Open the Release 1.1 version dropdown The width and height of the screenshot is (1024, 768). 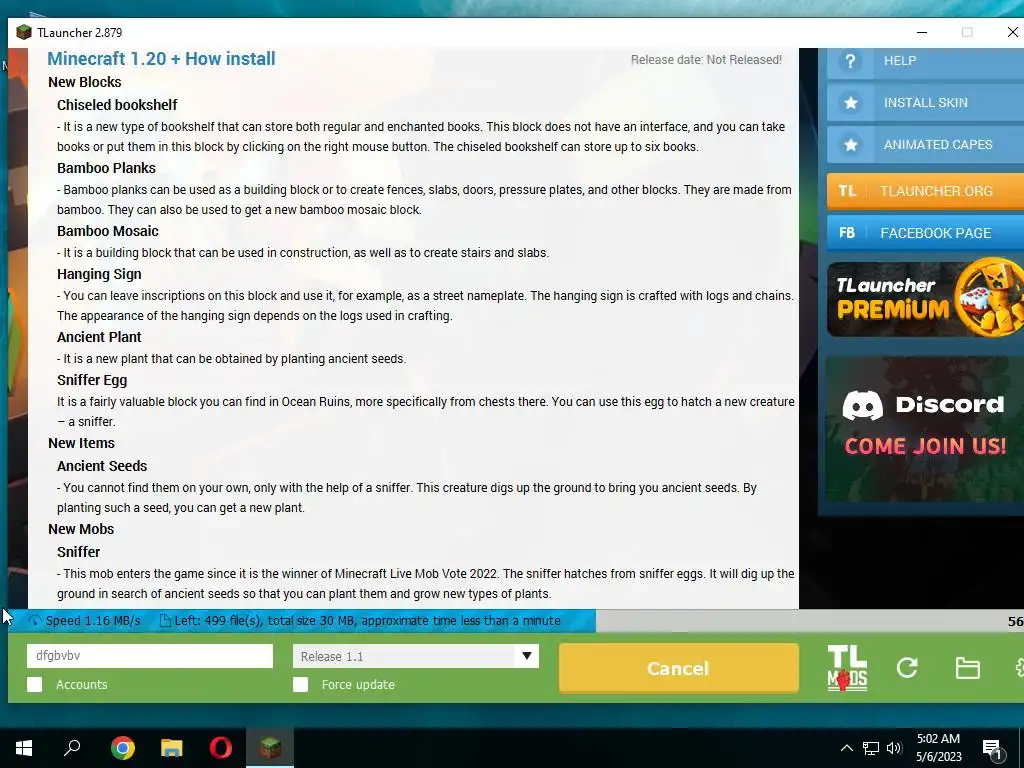click(416, 656)
